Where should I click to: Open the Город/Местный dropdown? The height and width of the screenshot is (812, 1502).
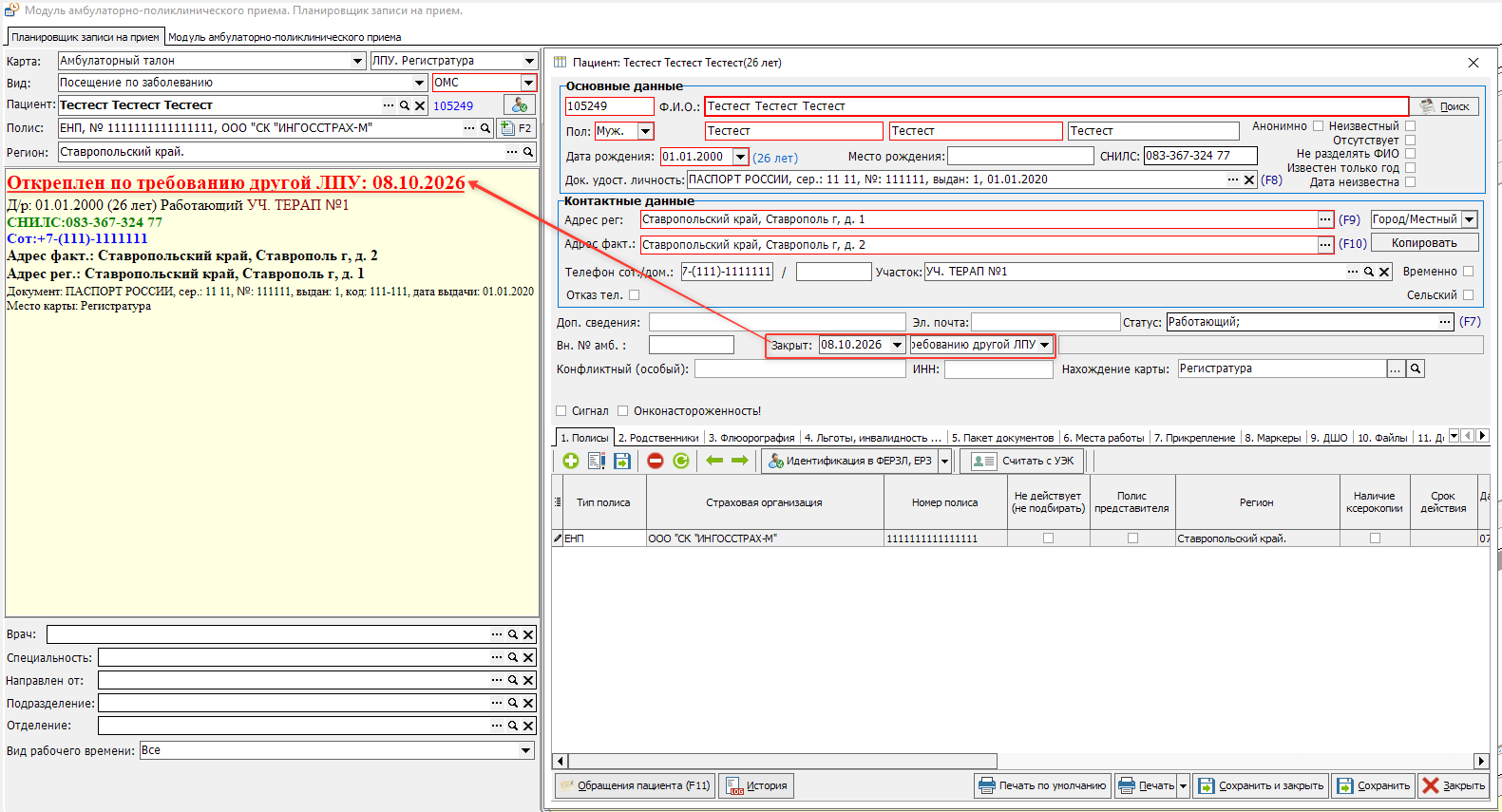coord(1470,219)
